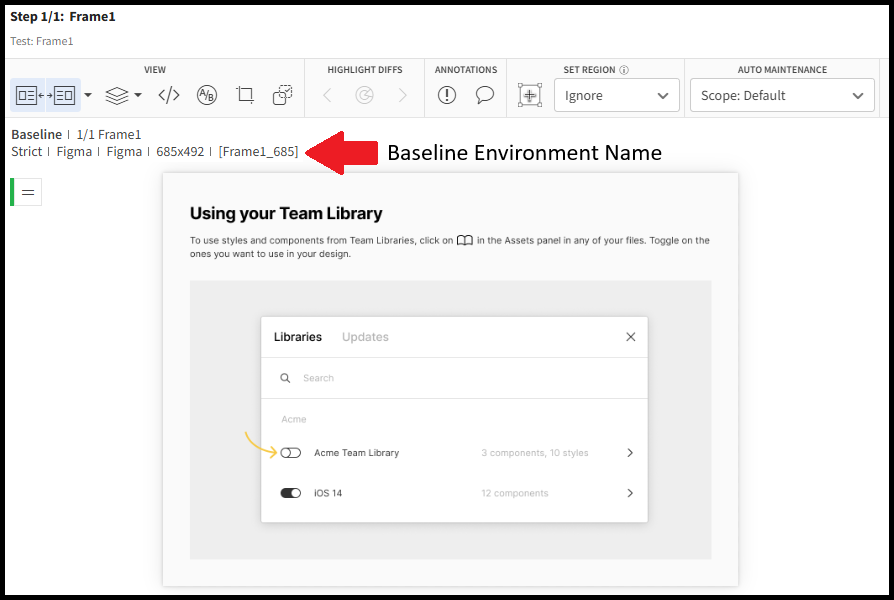
Task: Close the Libraries dialog with X
Action: click(631, 337)
